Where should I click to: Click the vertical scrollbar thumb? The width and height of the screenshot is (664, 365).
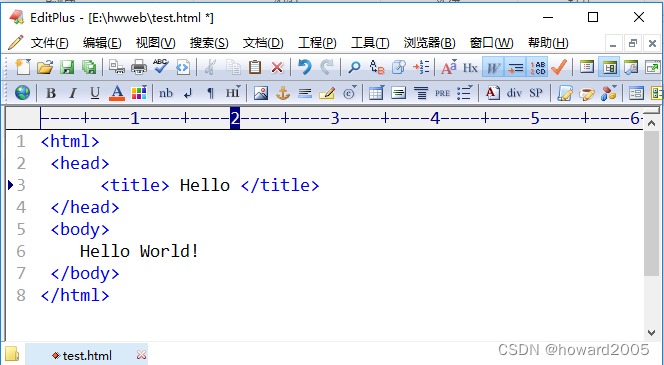[x=651, y=204]
